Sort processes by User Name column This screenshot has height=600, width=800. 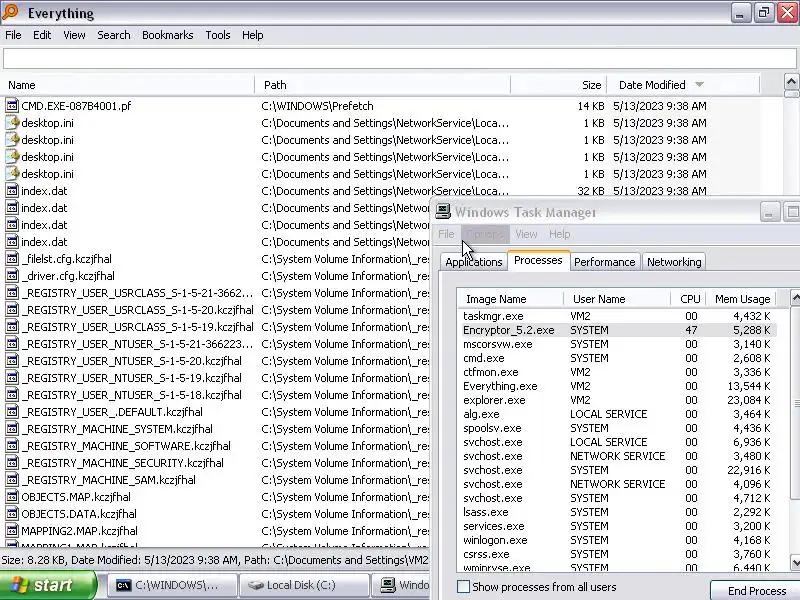617,299
